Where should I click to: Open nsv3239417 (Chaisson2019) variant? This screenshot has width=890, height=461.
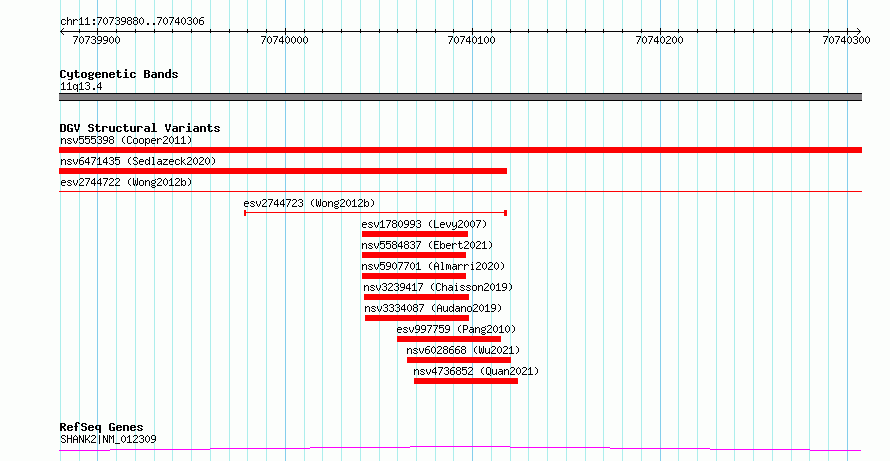[x=438, y=287]
